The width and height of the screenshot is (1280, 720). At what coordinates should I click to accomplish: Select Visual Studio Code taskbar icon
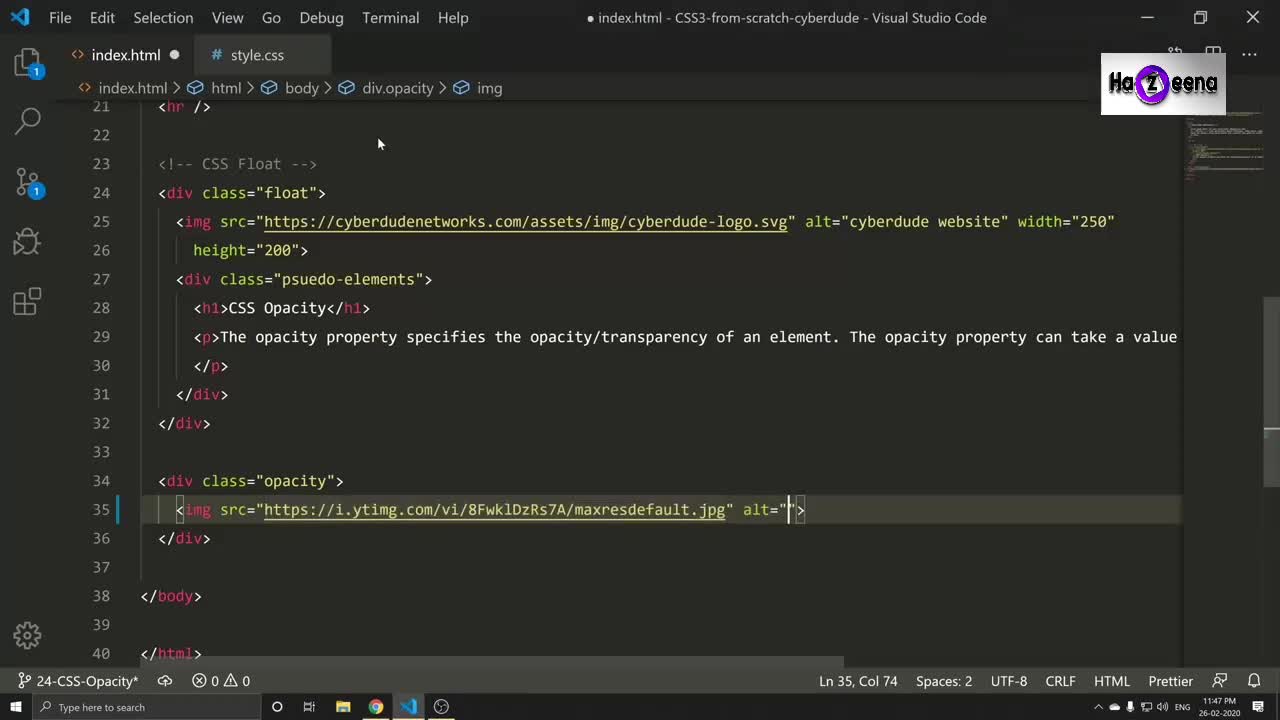409,707
